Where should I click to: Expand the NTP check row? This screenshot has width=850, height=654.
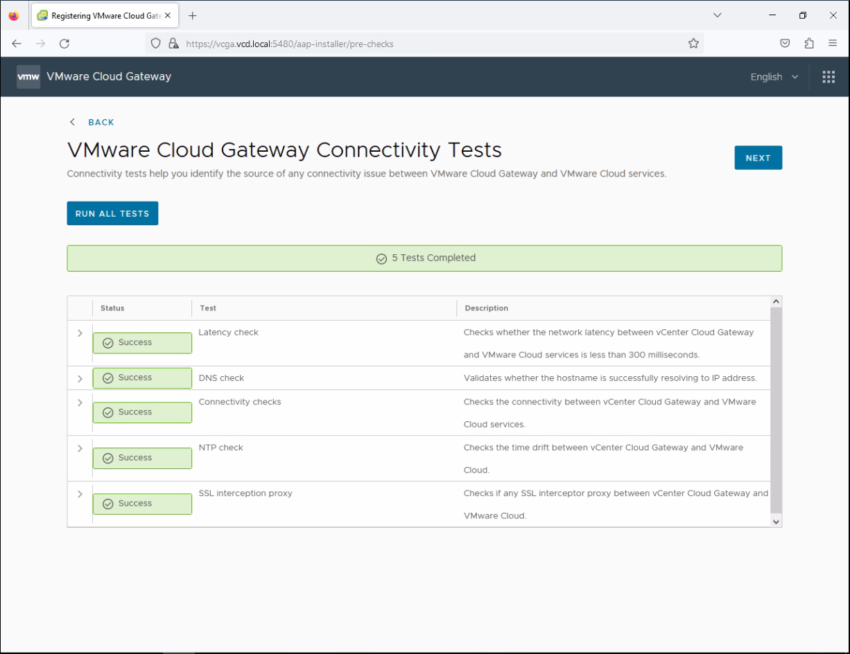[80, 448]
